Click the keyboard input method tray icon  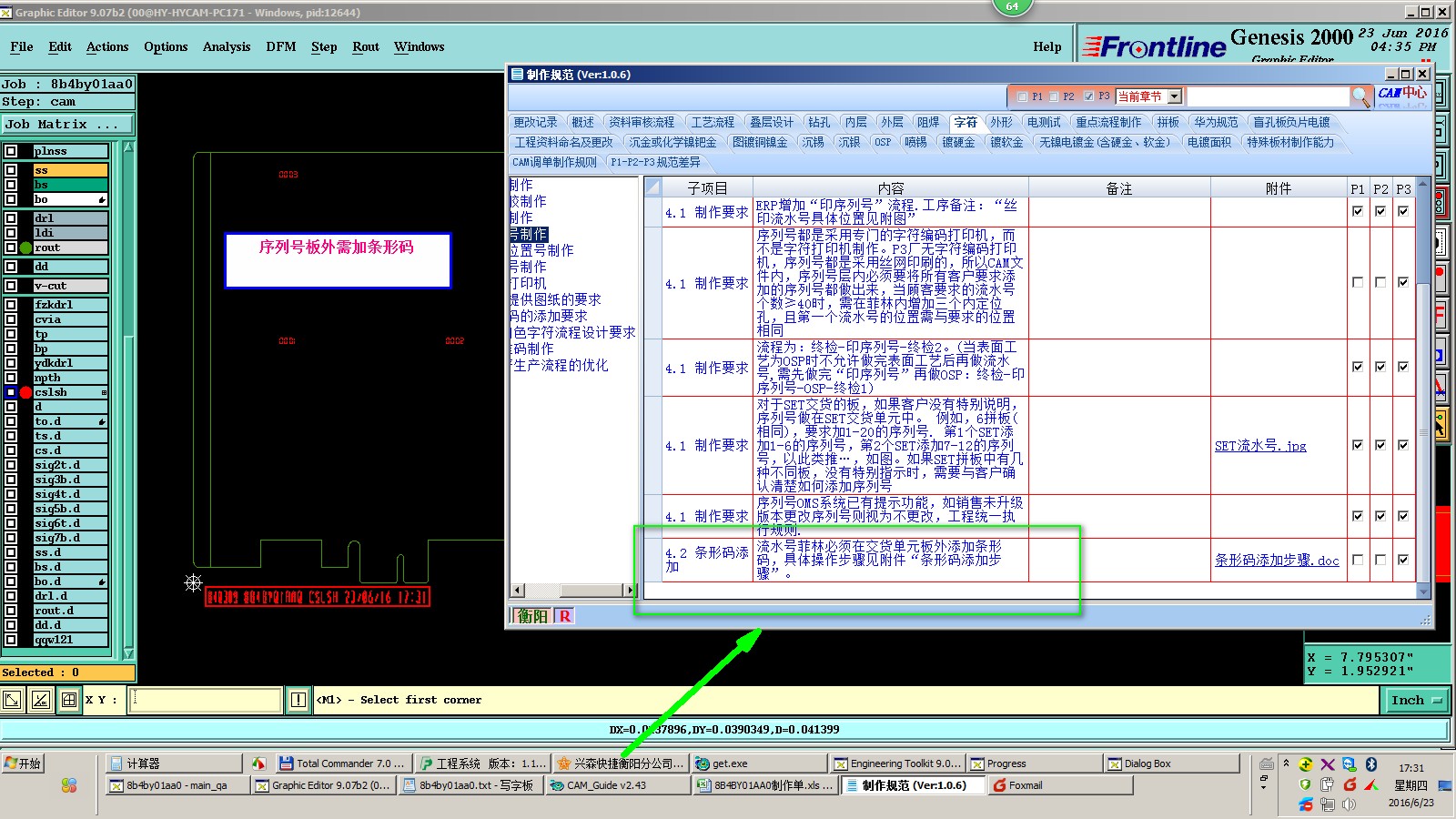1266,763
